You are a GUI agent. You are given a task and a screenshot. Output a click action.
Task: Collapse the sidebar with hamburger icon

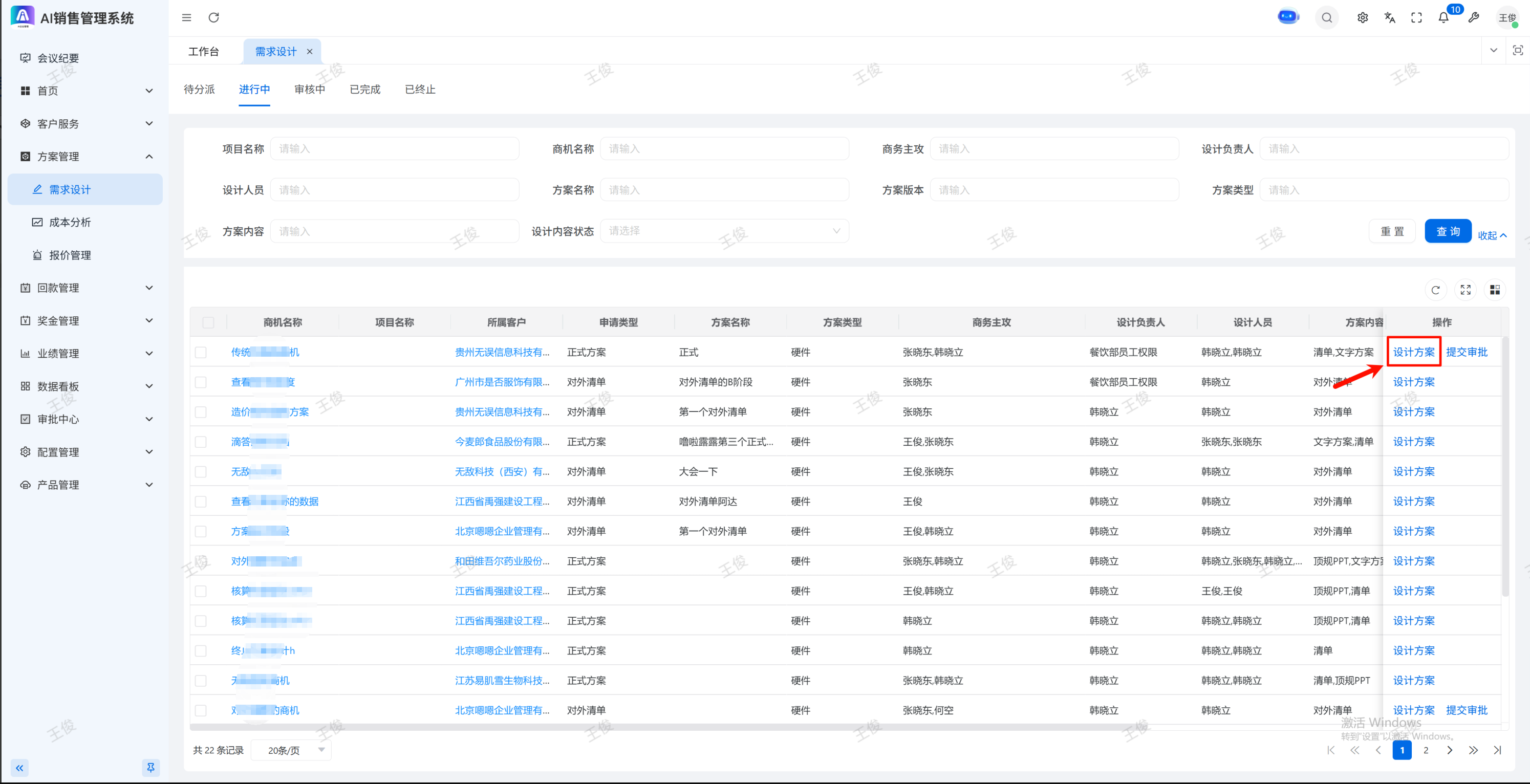tap(186, 18)
